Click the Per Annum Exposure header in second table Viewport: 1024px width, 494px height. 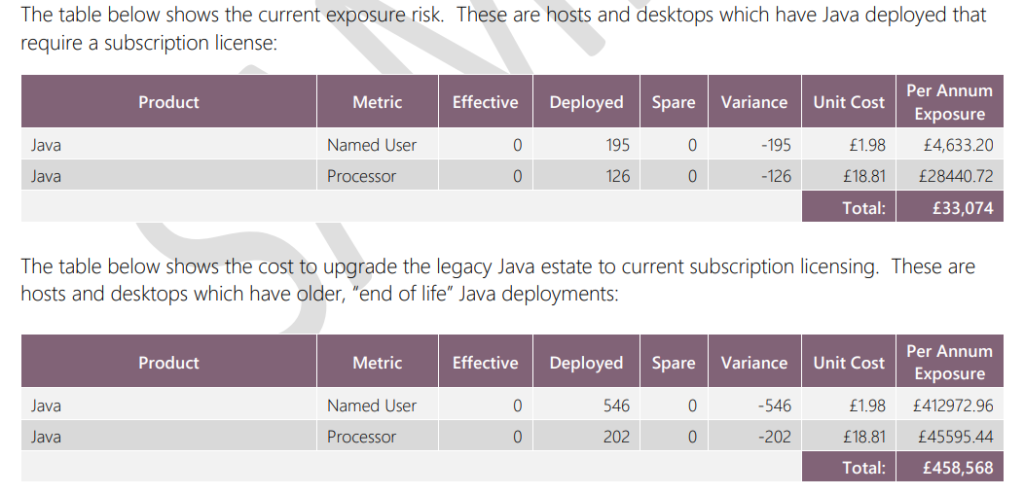pos(949,363)
